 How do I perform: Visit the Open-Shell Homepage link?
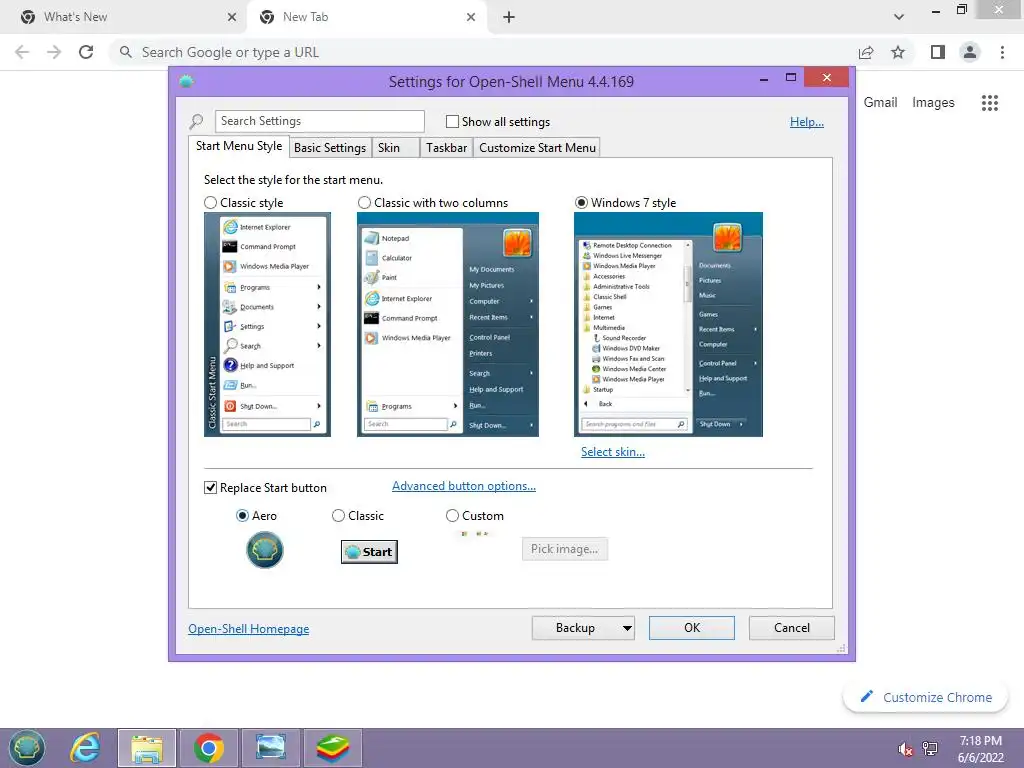coord(249,629)
